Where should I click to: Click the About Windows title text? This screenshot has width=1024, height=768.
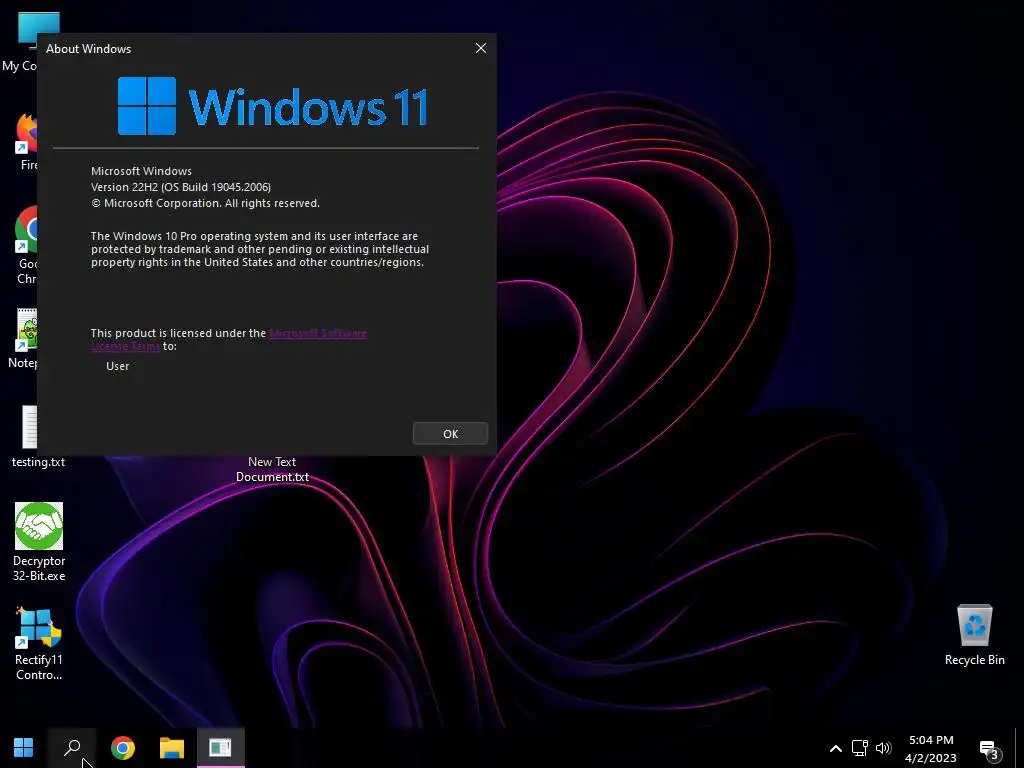(x=88, y=49)
